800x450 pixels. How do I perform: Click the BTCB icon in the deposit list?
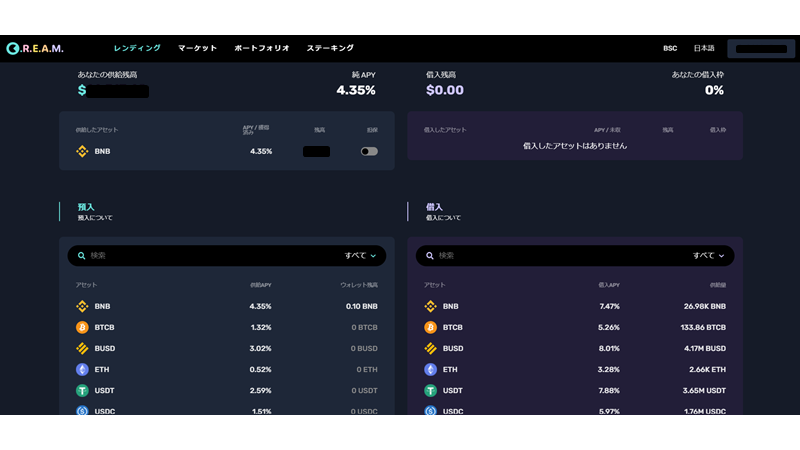click(82, 327)
